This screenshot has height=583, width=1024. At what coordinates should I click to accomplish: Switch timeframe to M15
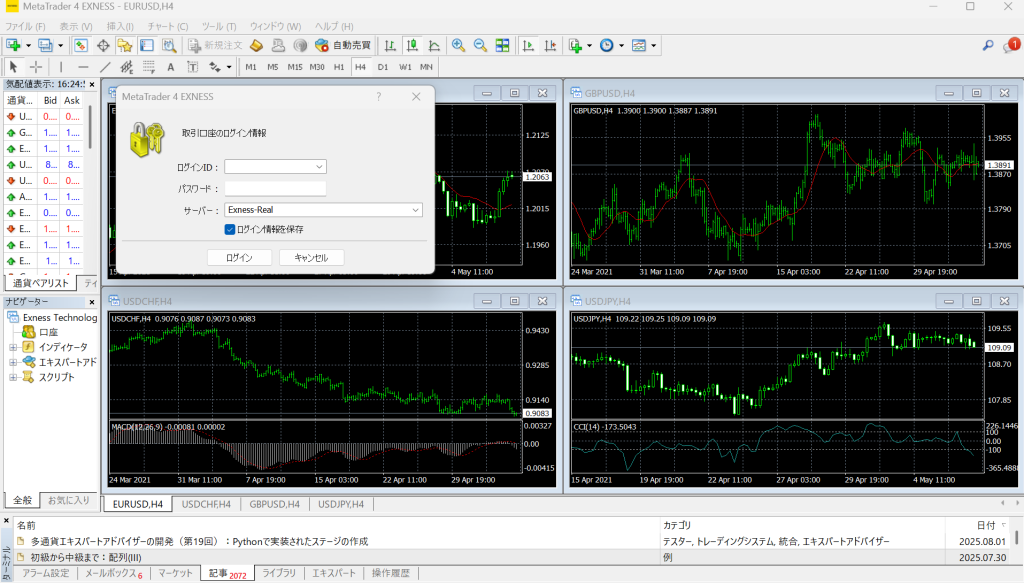tap(295, 67)
